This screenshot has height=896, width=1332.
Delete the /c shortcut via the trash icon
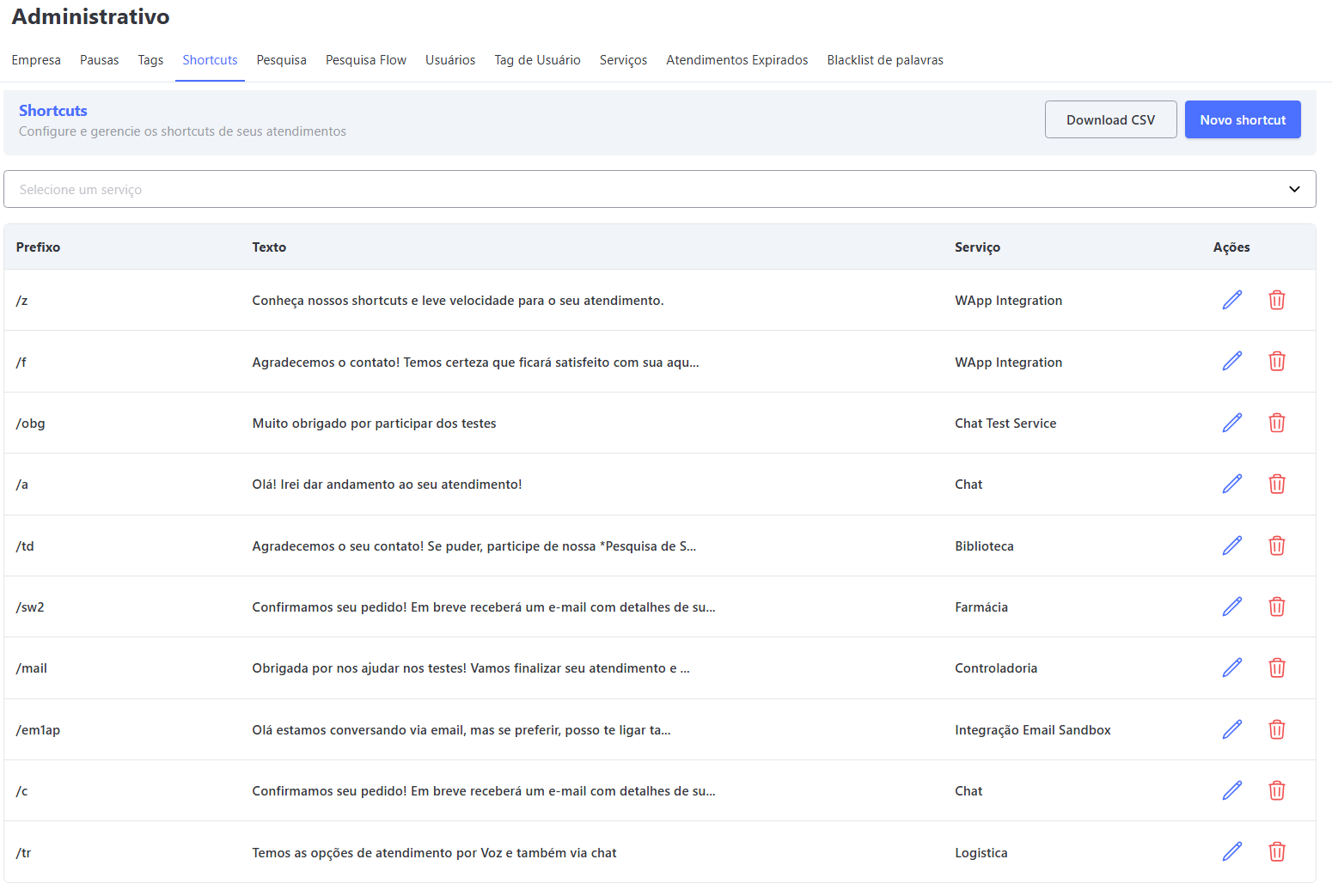1277,790
